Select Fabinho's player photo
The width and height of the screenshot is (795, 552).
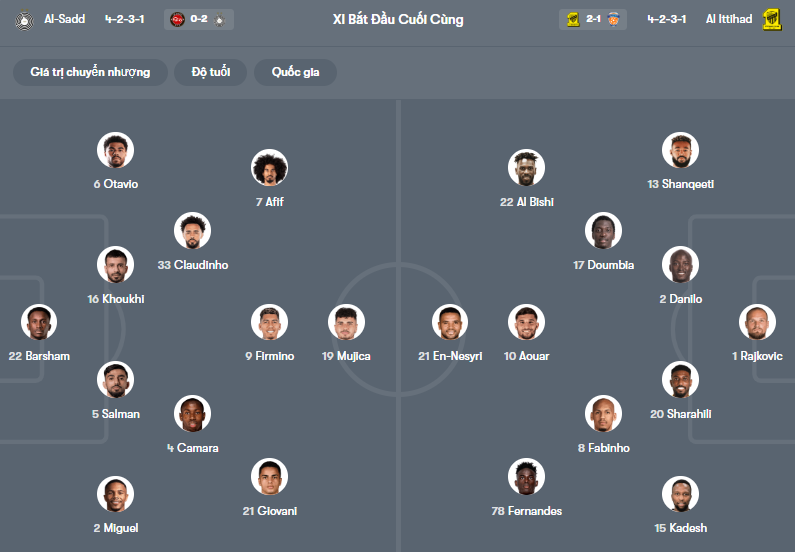pyautogui.click(x=603, y=414)
